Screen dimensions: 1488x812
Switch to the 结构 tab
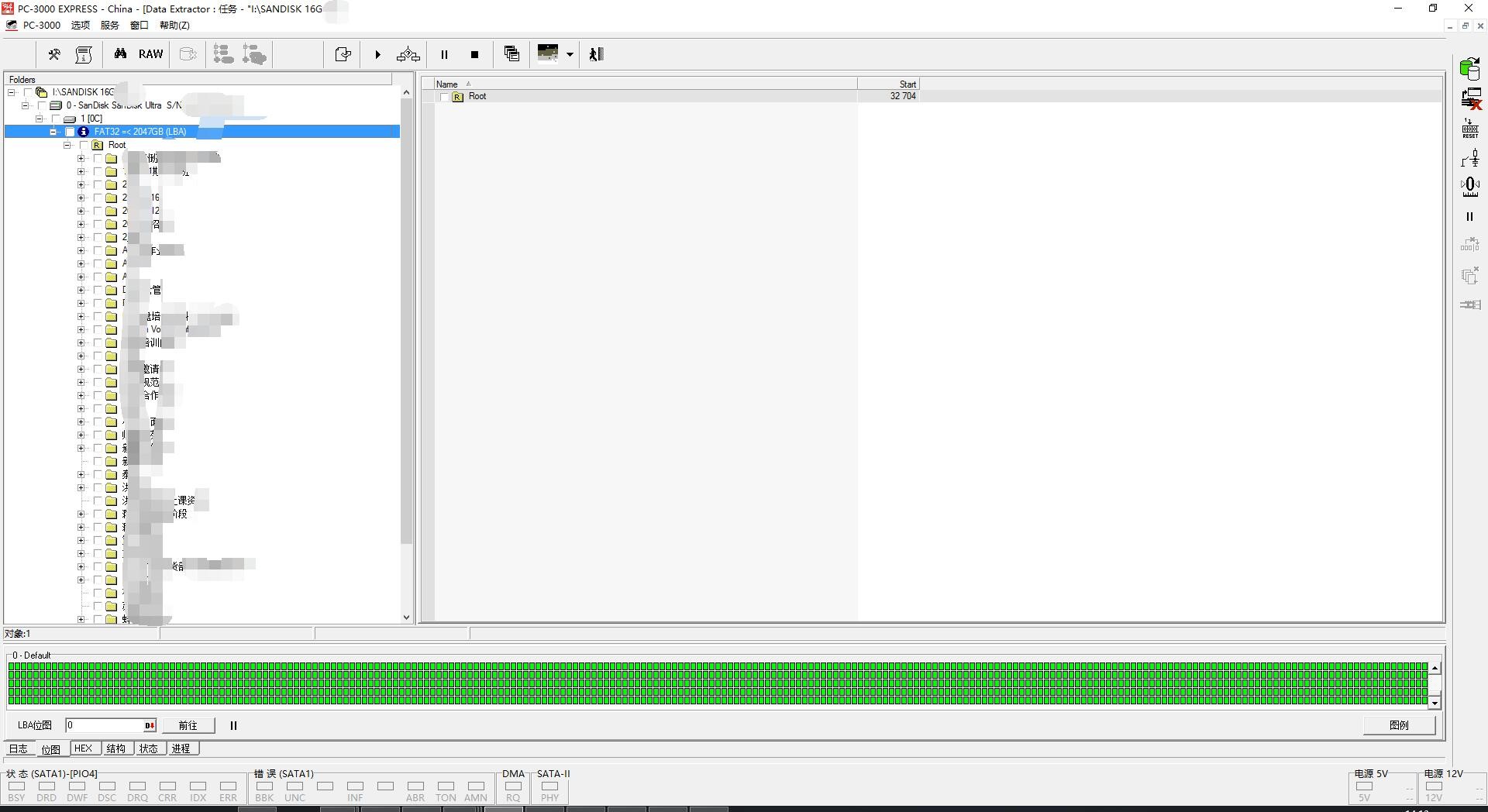tap(116, 748)
